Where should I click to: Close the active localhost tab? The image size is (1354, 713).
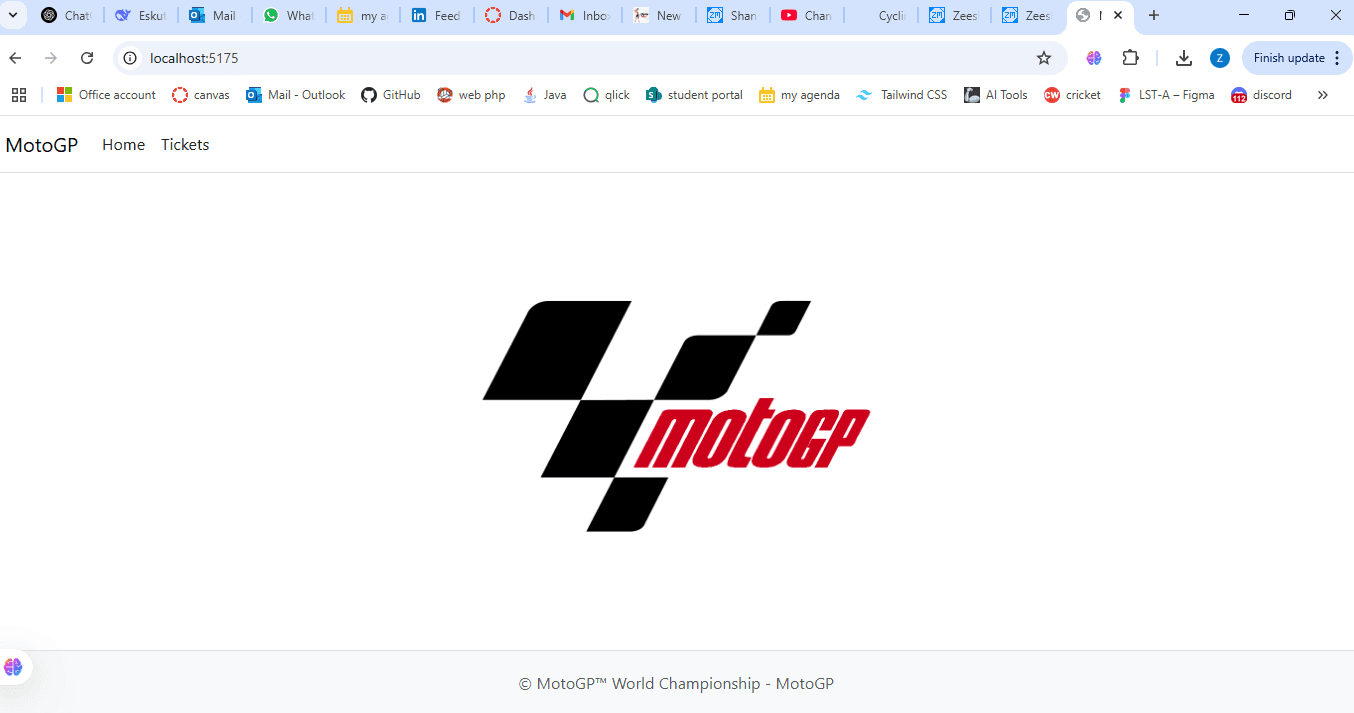point(1118,15)
